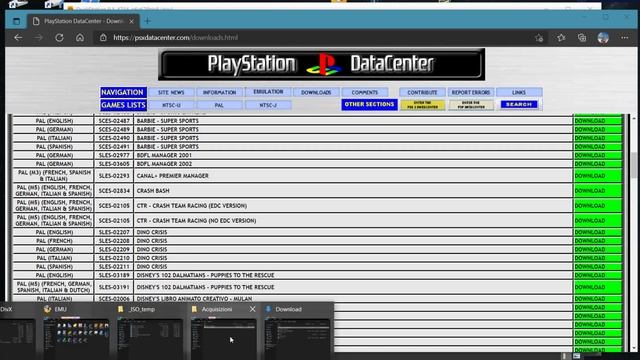This screenshot has height=360, width=640.
Task: Open the Site News section
Action: tap(171, 92)
